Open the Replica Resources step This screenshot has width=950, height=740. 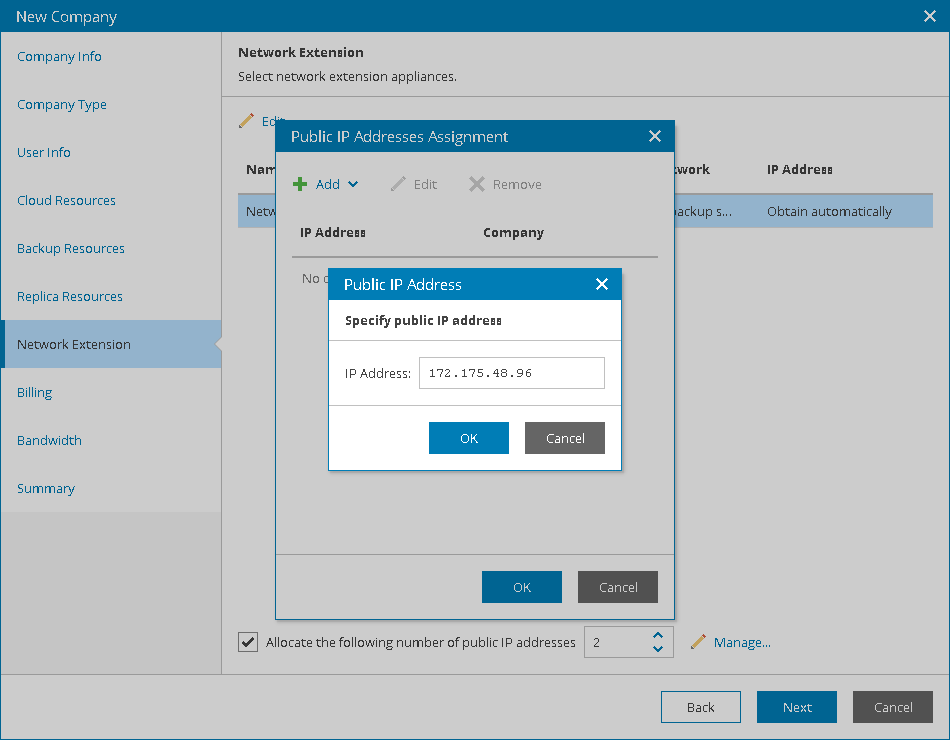coord(70,296)
